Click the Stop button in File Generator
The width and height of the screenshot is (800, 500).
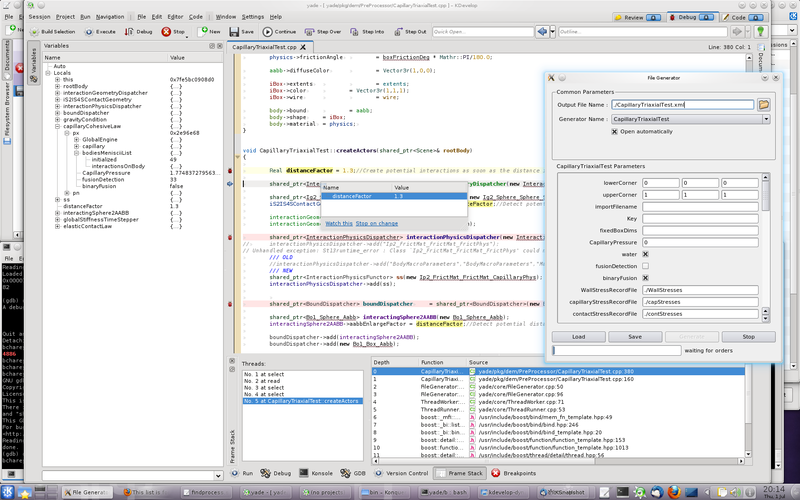pos(748,337)
